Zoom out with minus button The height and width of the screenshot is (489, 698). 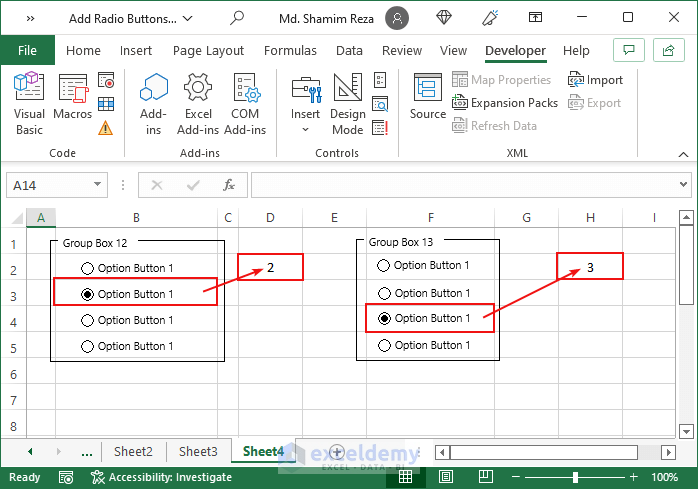pos(516,477)
